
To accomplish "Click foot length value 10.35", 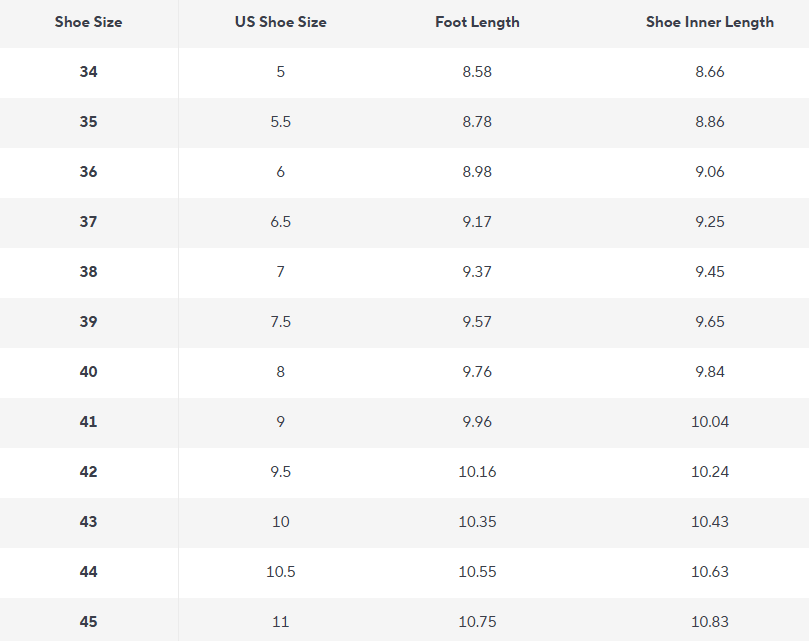I will (x=477, y=522).
